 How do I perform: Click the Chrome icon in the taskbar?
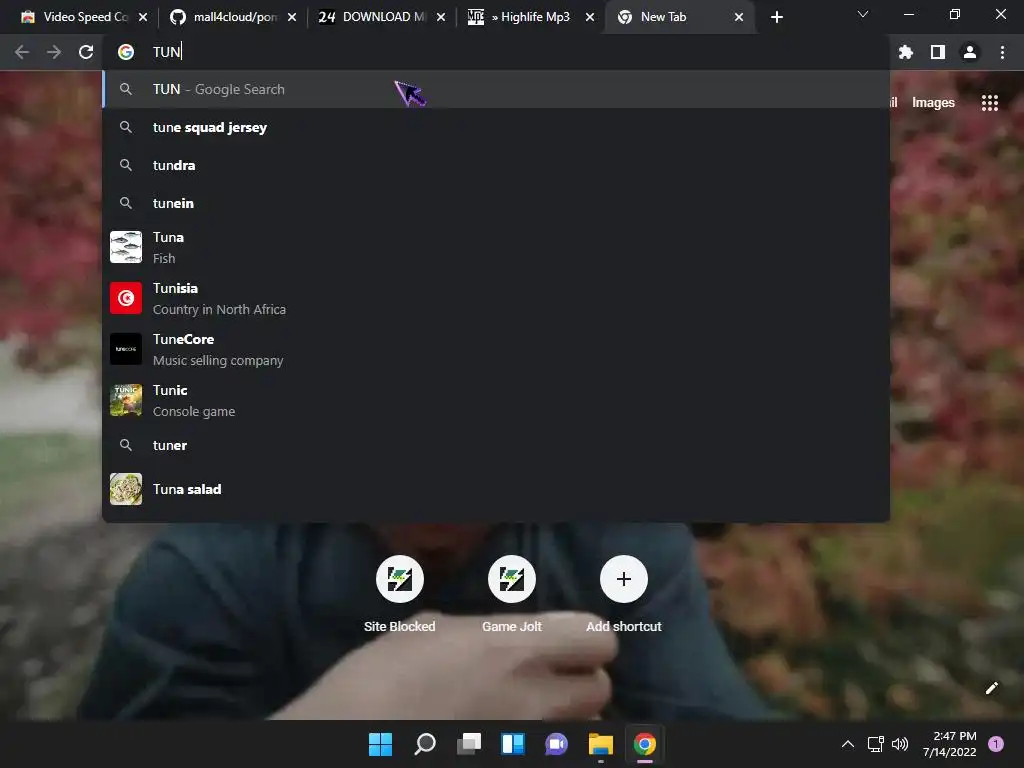pyautogui.click(x=645, y=744)
